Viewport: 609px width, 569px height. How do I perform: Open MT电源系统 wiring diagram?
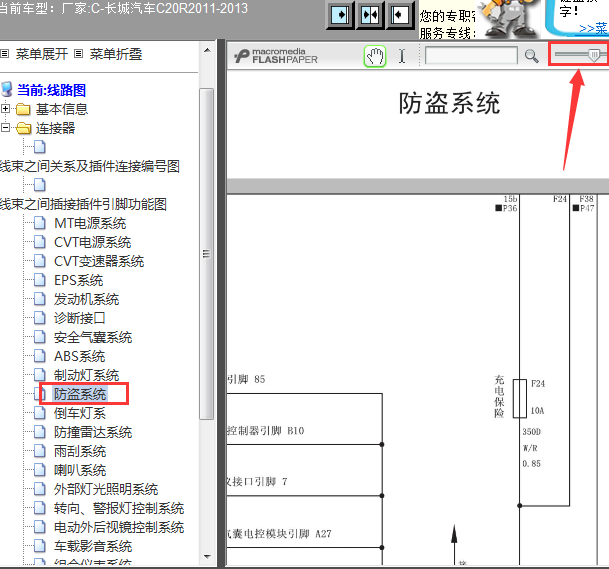(90, 223)
